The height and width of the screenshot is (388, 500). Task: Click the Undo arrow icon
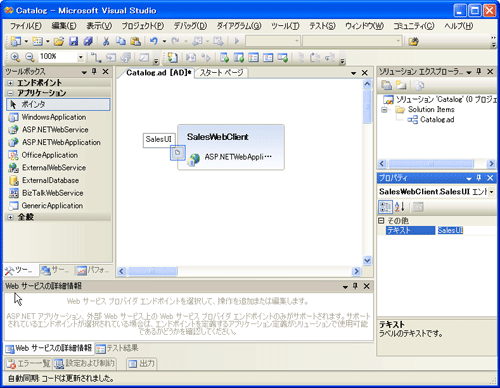coord(153,41)
